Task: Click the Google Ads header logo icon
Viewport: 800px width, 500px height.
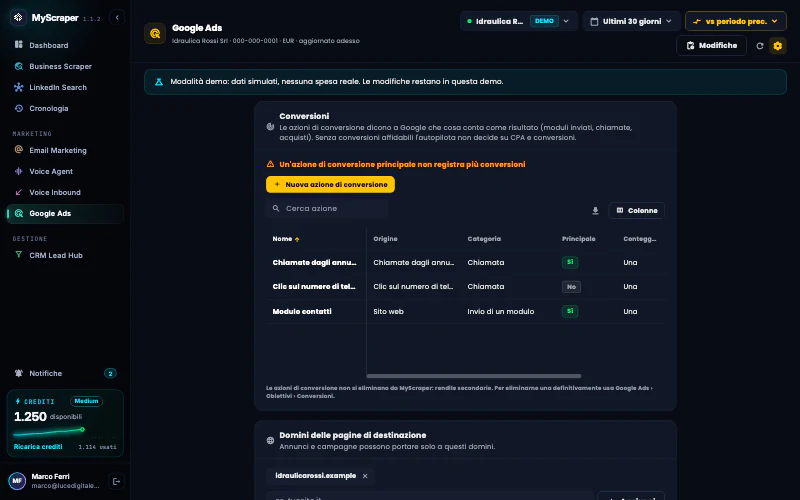Action: tap(155, 33)
